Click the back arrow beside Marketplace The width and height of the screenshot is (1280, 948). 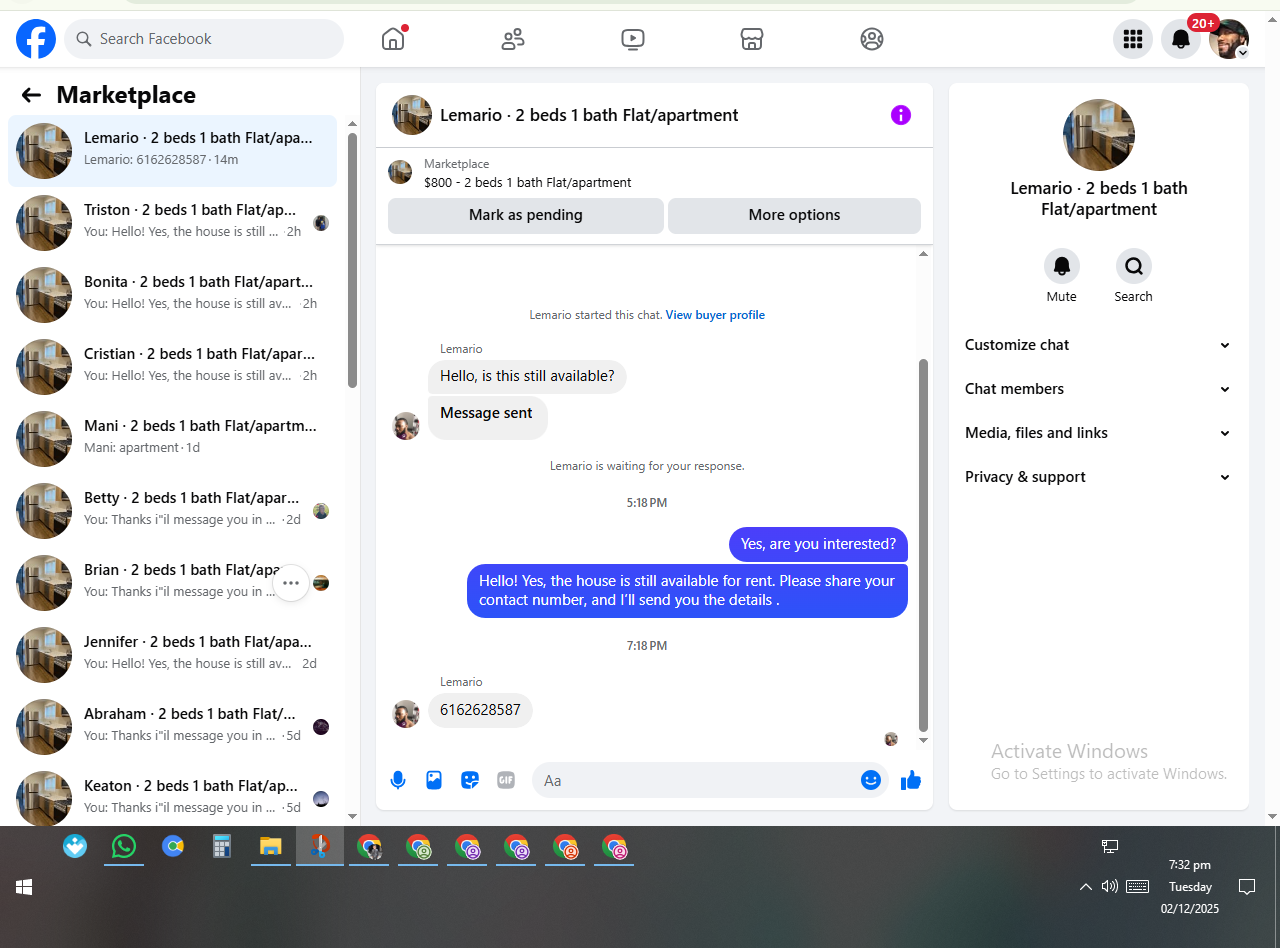(31, 95)
